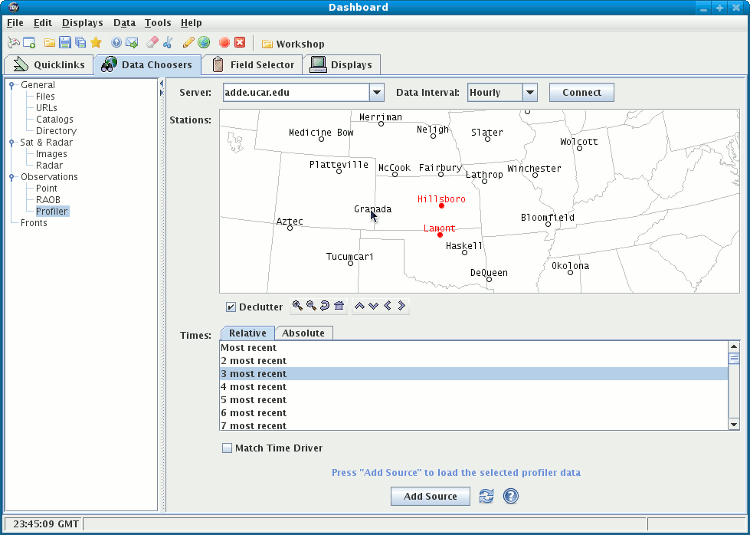The height and width of the screenshot is (535, 750).
Task: Click the Connect button
Action: point(581,92)
